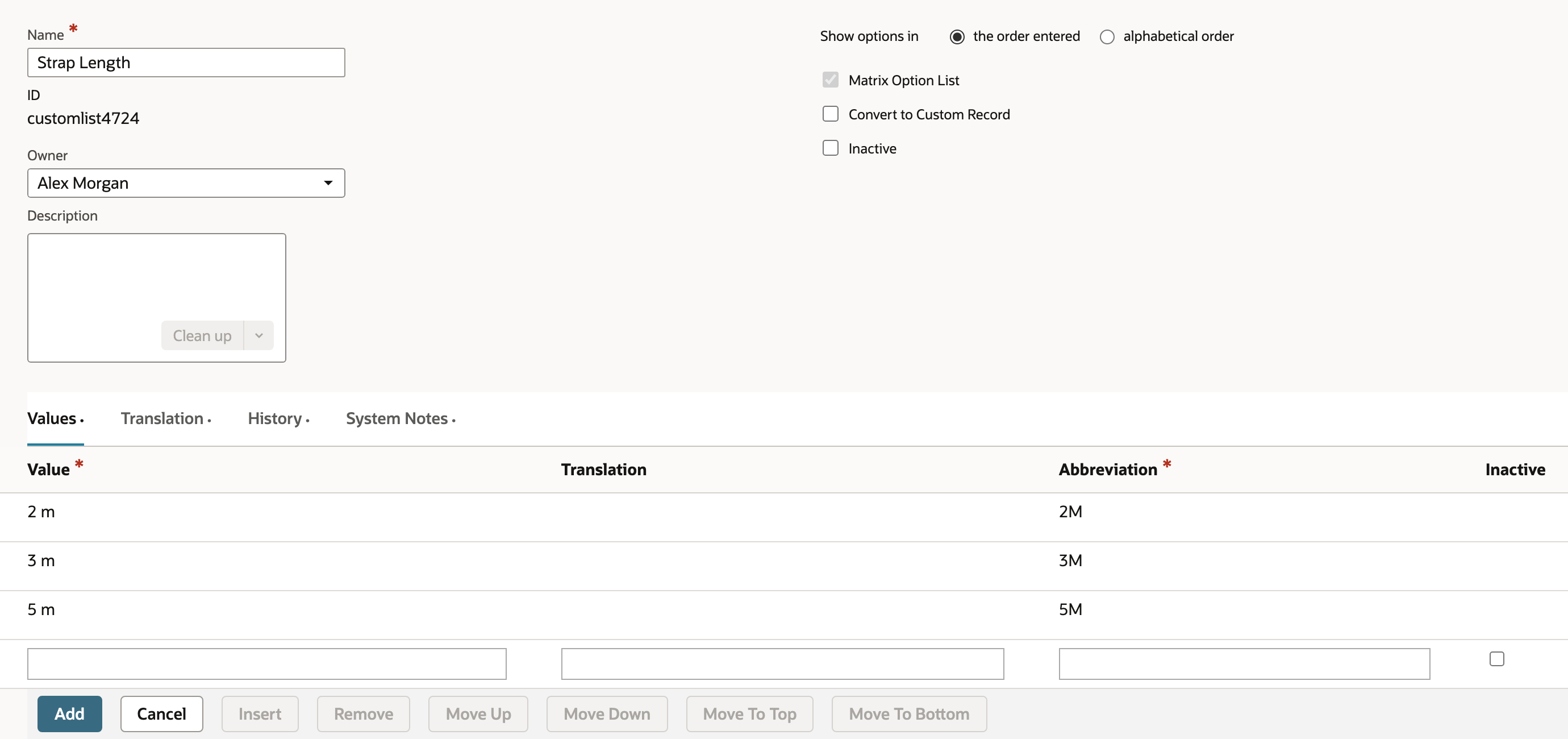Open the History tab
Screen dimensions: 1568x739
coord(278,418)
